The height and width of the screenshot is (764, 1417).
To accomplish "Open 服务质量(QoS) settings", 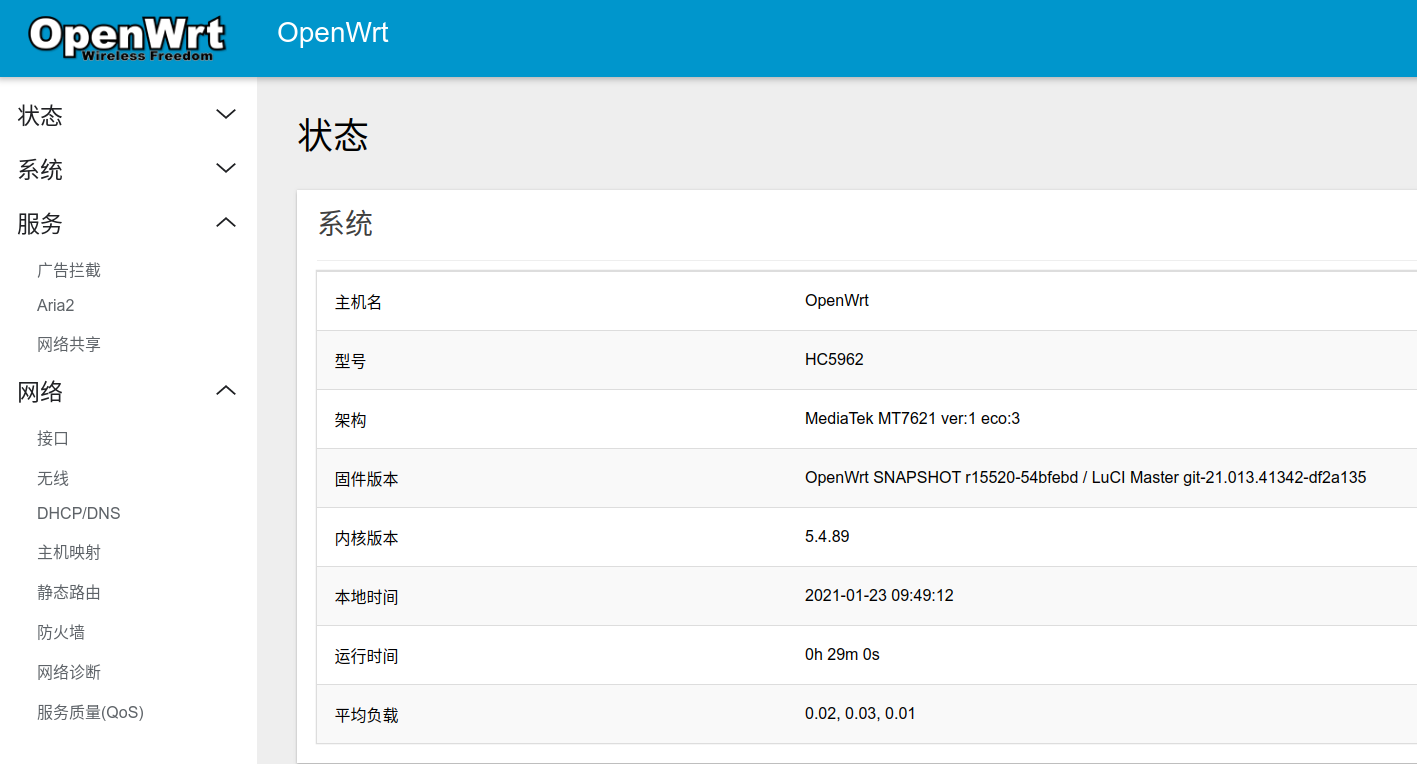I will (91, 712).
